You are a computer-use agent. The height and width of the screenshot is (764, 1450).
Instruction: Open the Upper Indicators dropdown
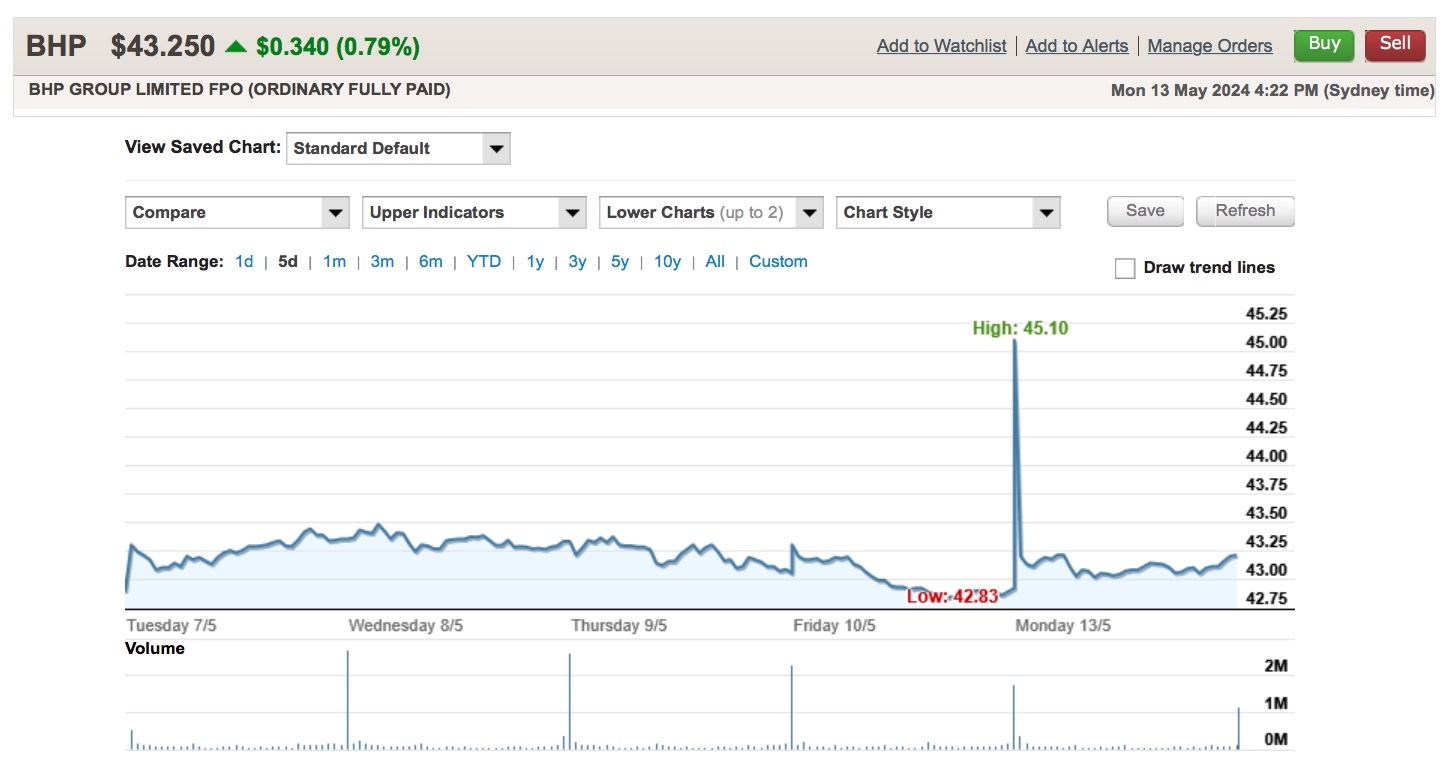474,212
